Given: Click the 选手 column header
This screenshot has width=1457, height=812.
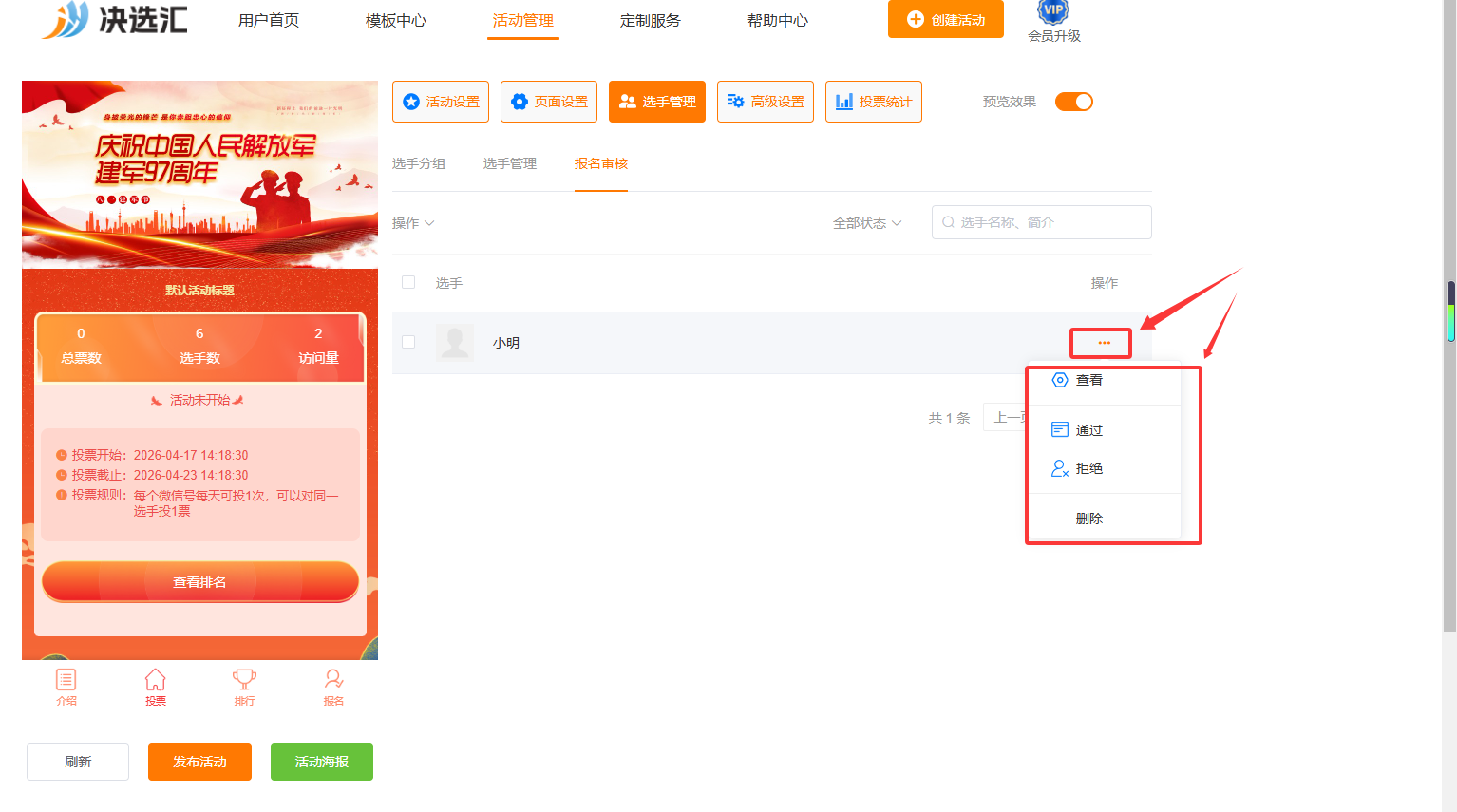Looking at the screenshot, I should (449, 283).
